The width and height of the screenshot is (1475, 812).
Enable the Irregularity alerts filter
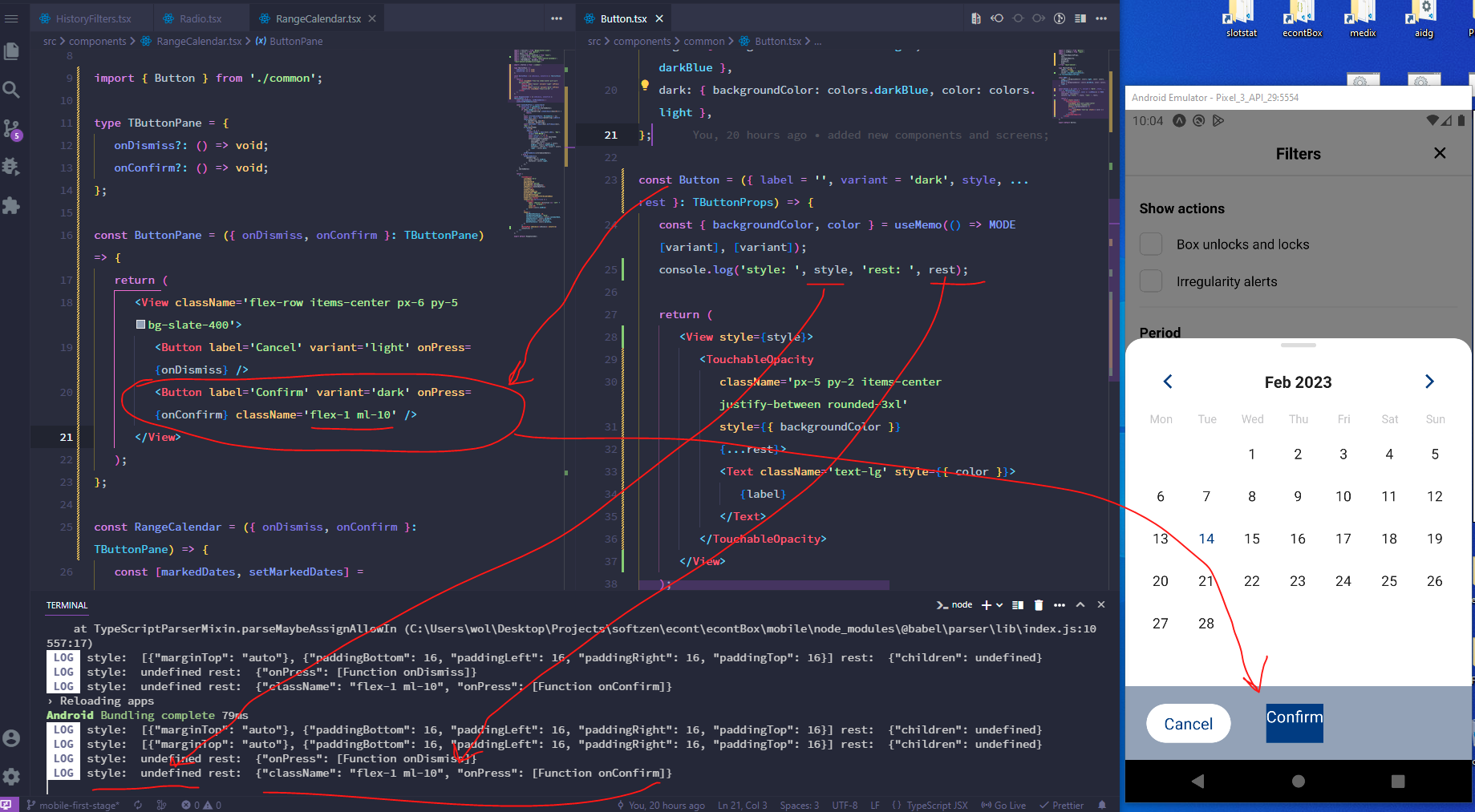coord(1151,281)
